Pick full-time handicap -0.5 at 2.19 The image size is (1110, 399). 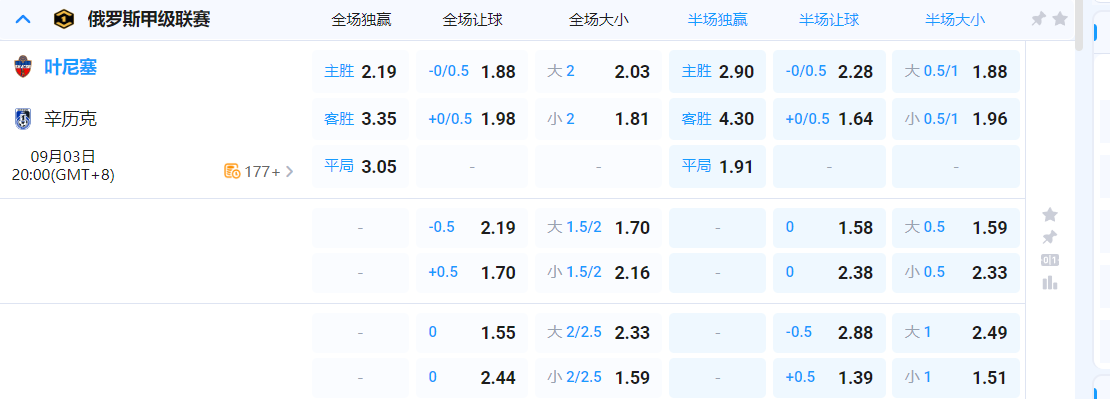point(472,228)
